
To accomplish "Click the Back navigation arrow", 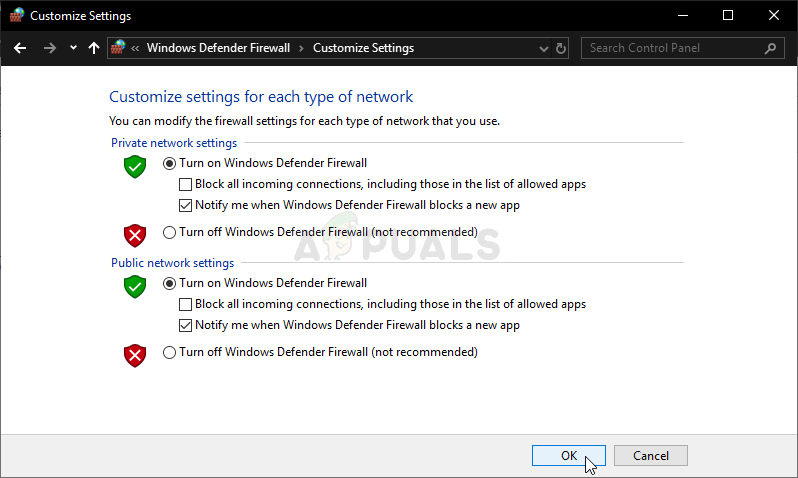I will click(20, 48).
